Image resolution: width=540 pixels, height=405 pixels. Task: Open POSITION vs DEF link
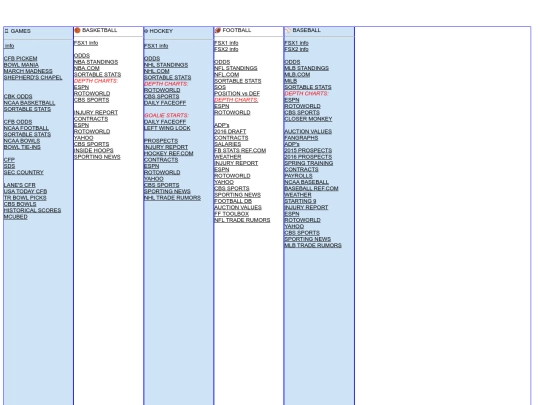click(237, 93)
